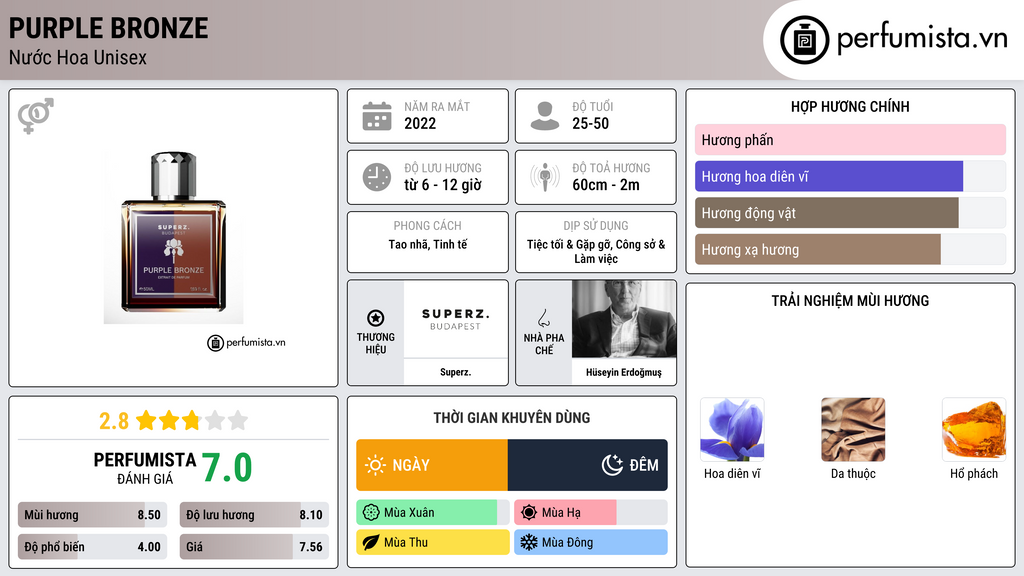1024x576 pixels.
Task: Click the Superz. Budapest brand logo
Action: 455,319
